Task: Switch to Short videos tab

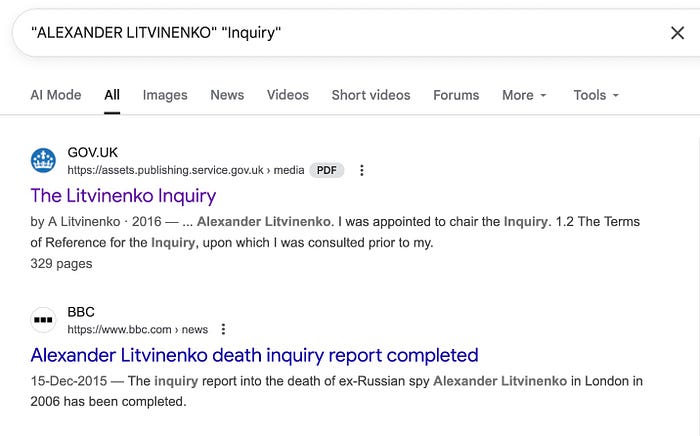Action: coord(371,95)
